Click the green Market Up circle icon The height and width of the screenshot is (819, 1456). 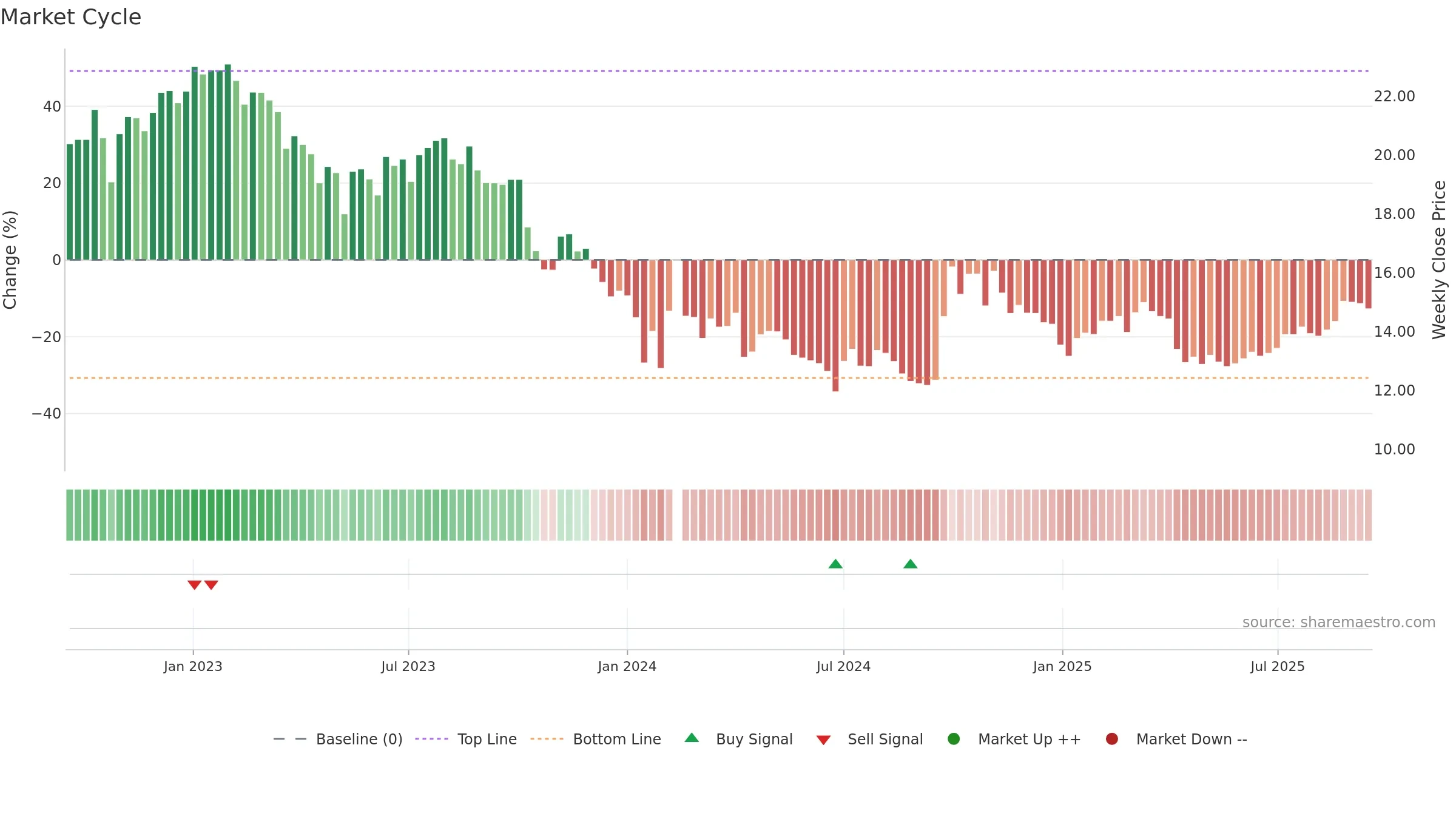point(954,739)
